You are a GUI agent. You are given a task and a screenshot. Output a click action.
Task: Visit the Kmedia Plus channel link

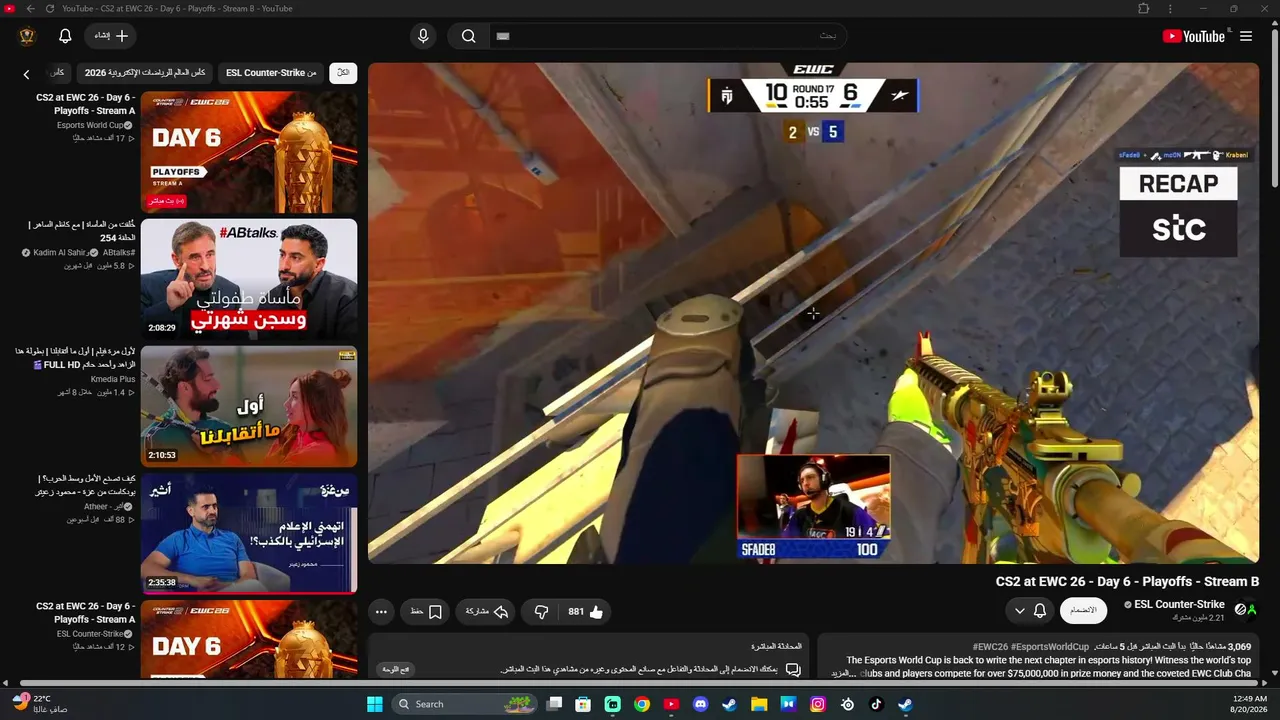pyautogui.click(x=113, y=380)
